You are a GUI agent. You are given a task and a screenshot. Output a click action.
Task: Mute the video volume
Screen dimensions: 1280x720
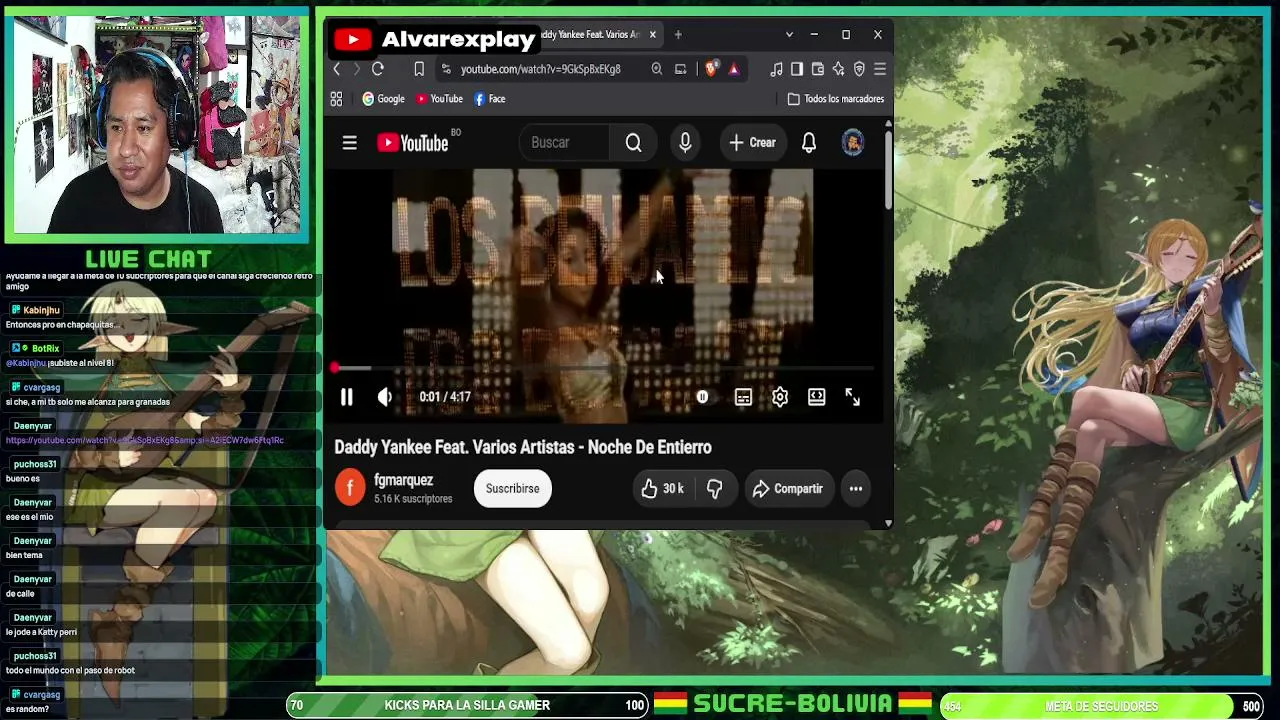tap(385, 397)
